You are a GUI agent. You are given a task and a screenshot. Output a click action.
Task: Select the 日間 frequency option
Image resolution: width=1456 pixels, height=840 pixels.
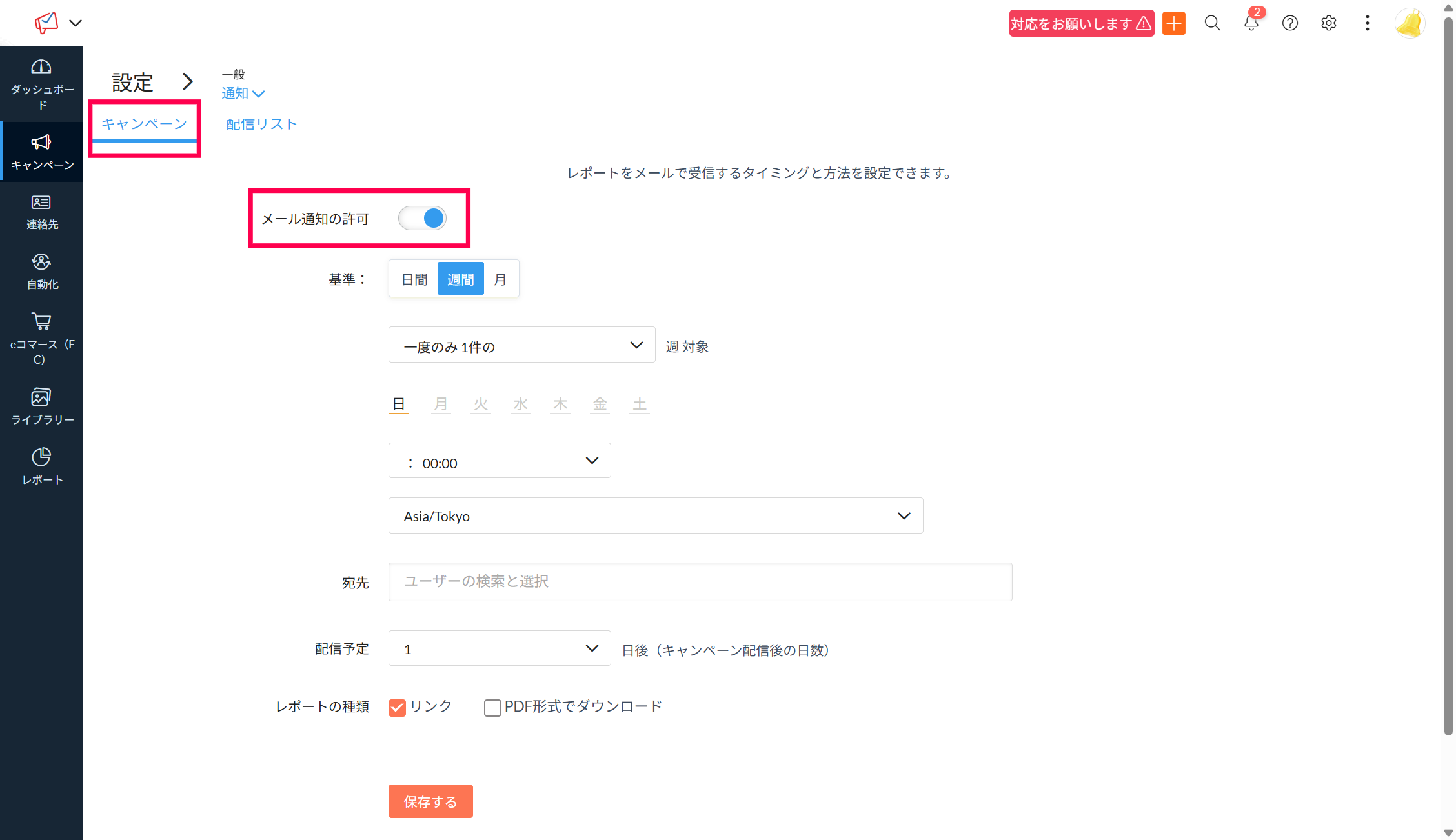point(414,279)
